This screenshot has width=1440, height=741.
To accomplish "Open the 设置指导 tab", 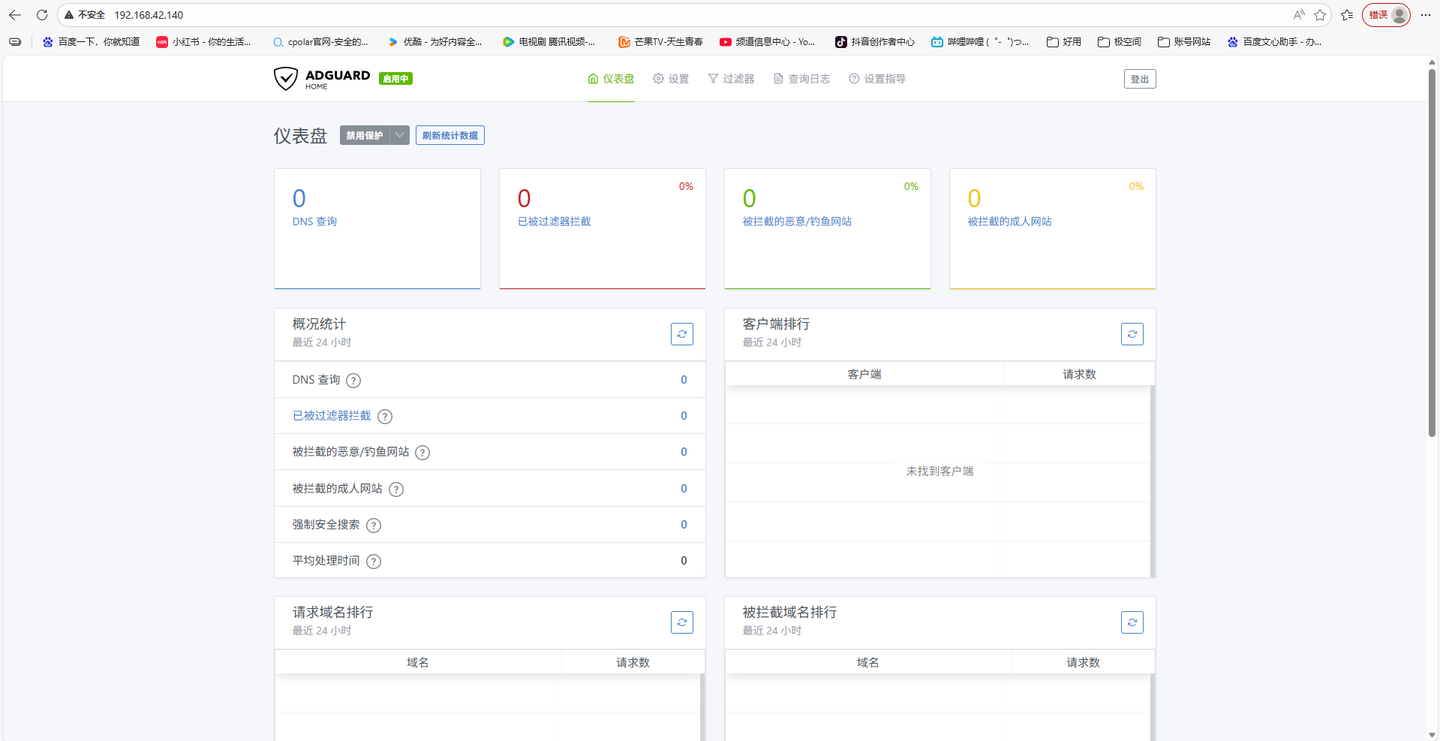I will coord(877,79).
